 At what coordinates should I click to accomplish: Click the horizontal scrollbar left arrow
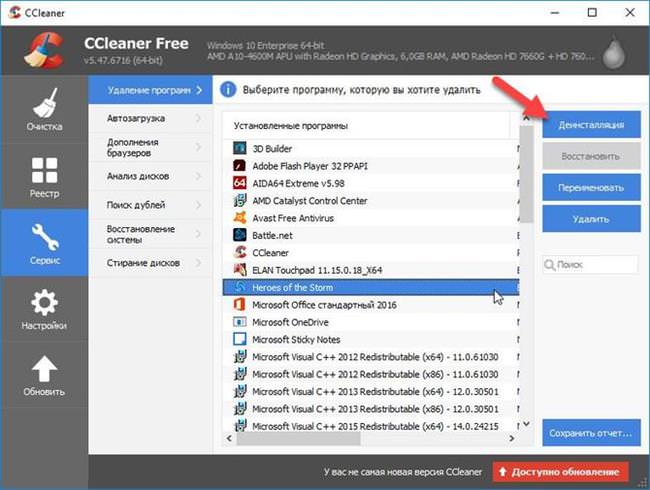[x=229, y=438]
